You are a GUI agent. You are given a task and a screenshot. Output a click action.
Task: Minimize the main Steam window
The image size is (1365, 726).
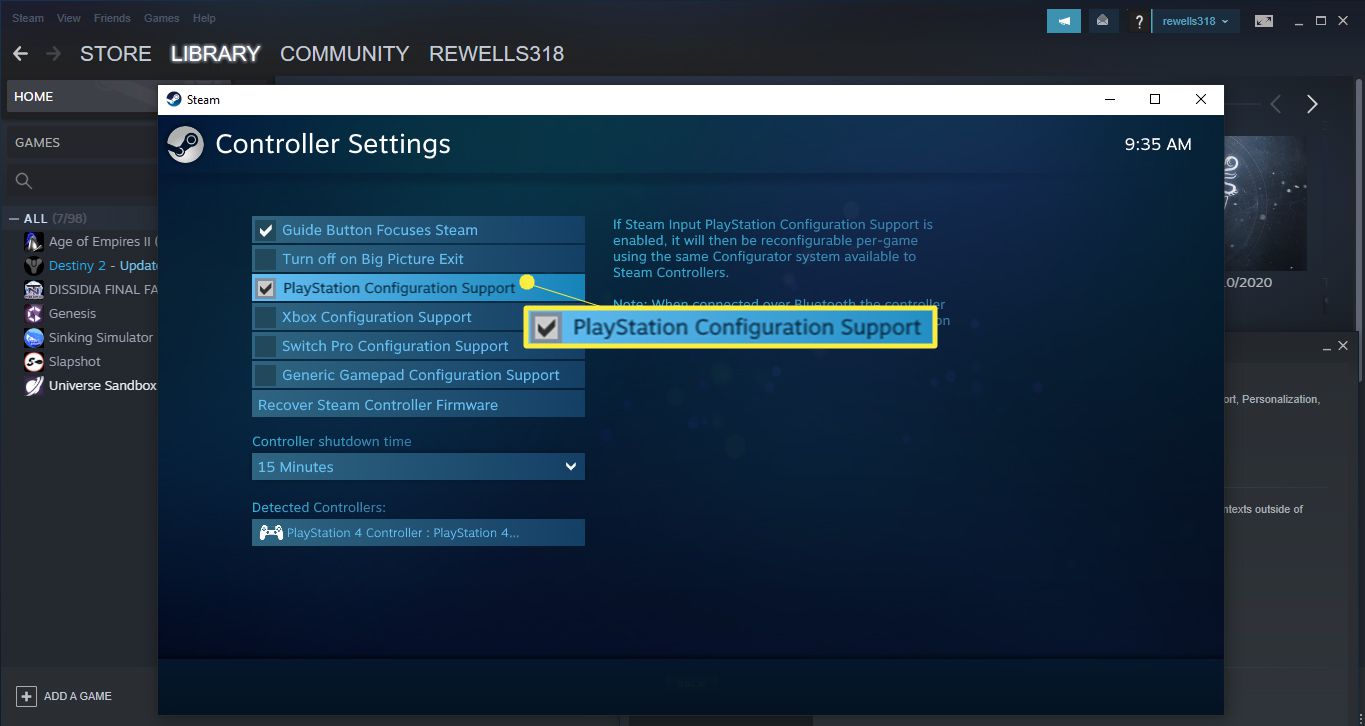[1299, 21]
